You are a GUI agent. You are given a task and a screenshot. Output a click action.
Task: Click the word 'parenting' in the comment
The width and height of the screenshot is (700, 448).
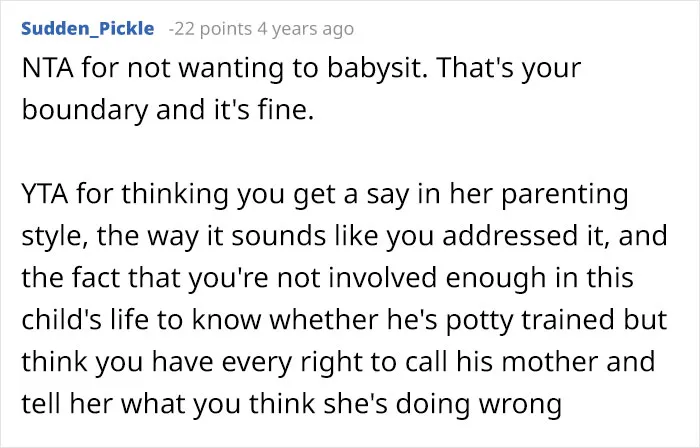(x=565, y=196)
